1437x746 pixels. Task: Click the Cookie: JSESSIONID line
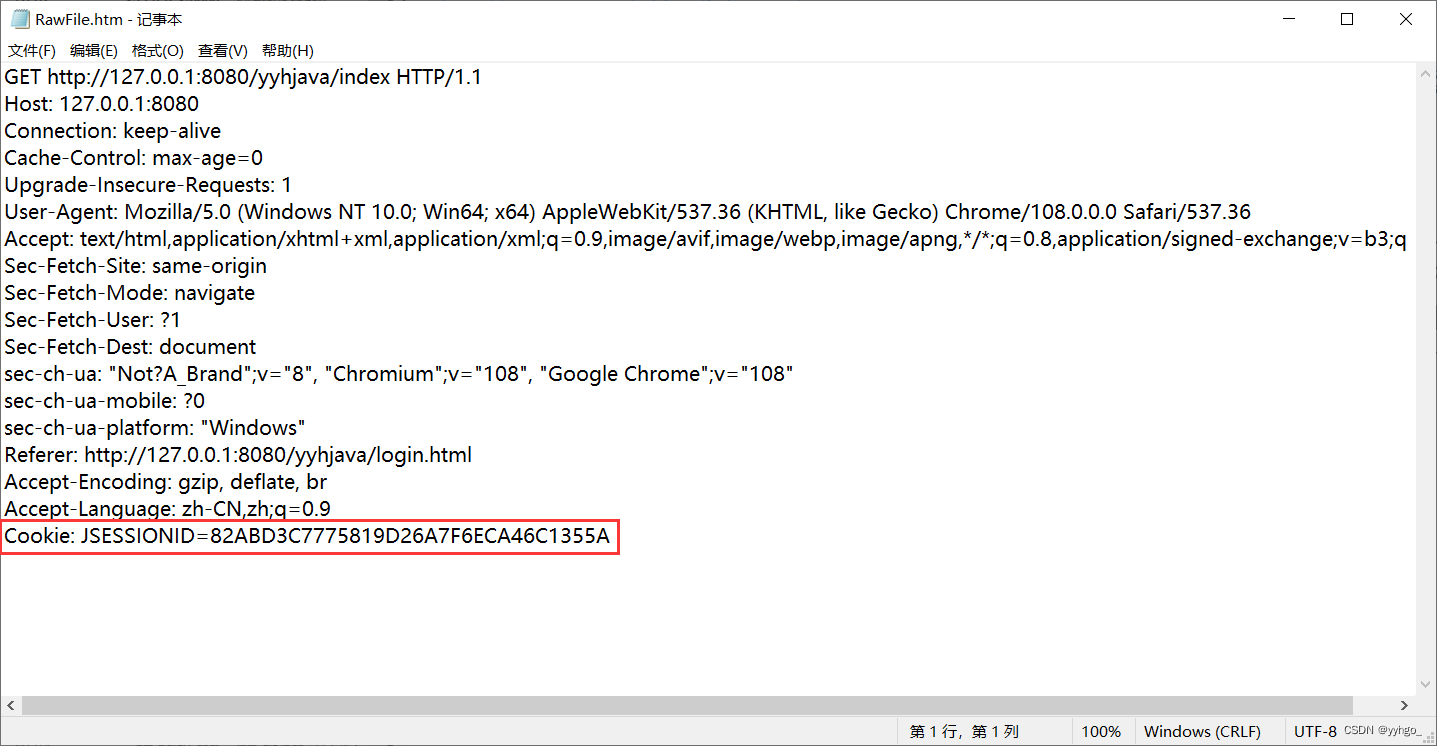pos(307,537)
